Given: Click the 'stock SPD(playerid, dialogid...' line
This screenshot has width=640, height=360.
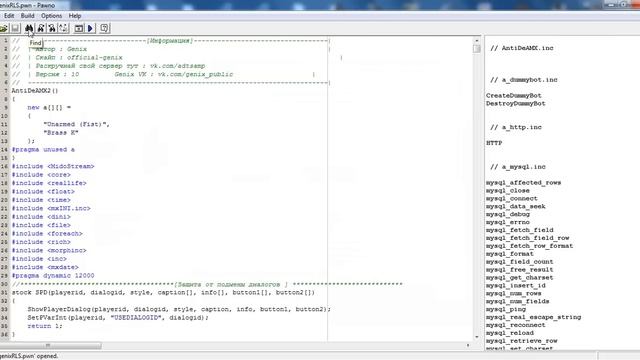Looking at the screenshot, I should point(163,293).
